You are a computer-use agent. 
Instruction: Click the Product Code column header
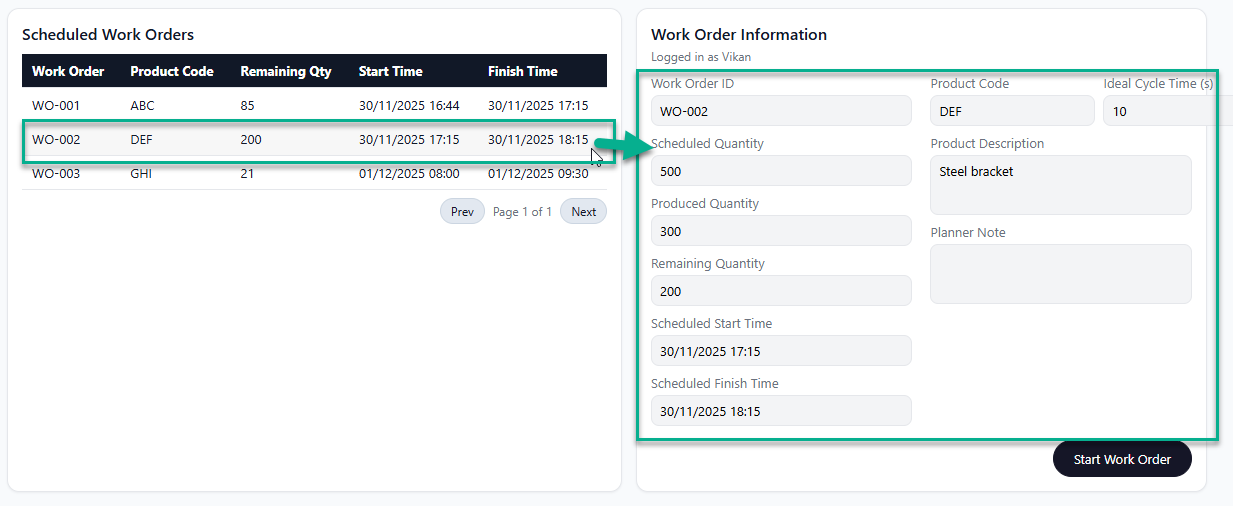[172, 71]
